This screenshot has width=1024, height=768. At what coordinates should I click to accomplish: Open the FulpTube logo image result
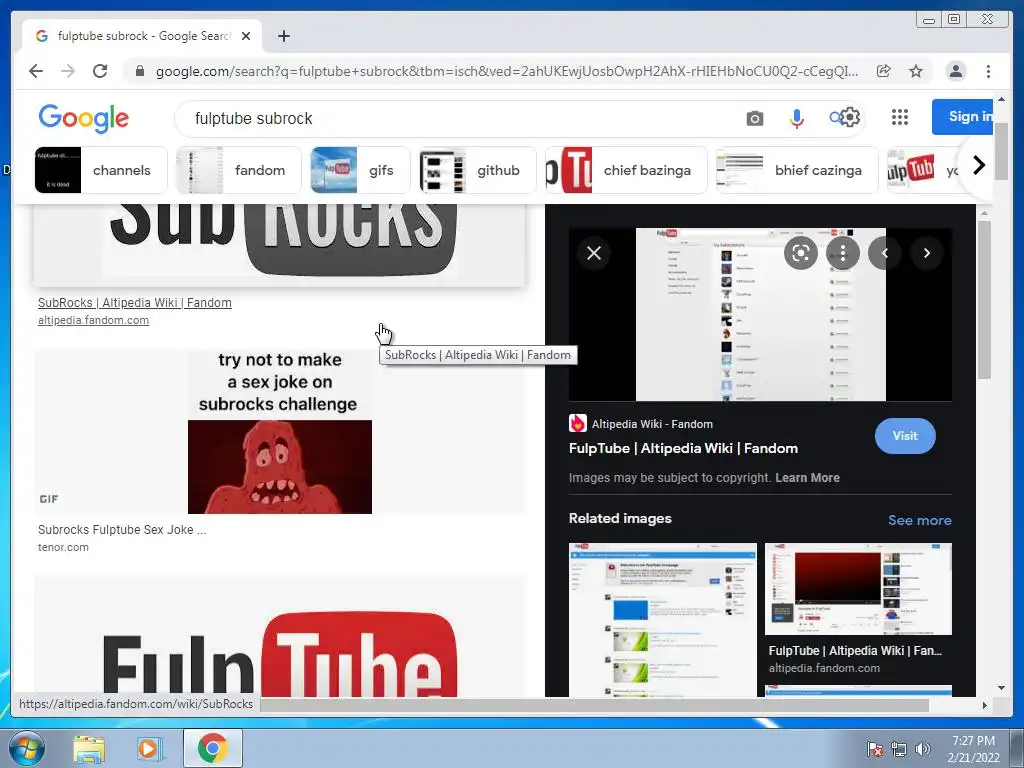click(280, 637)
